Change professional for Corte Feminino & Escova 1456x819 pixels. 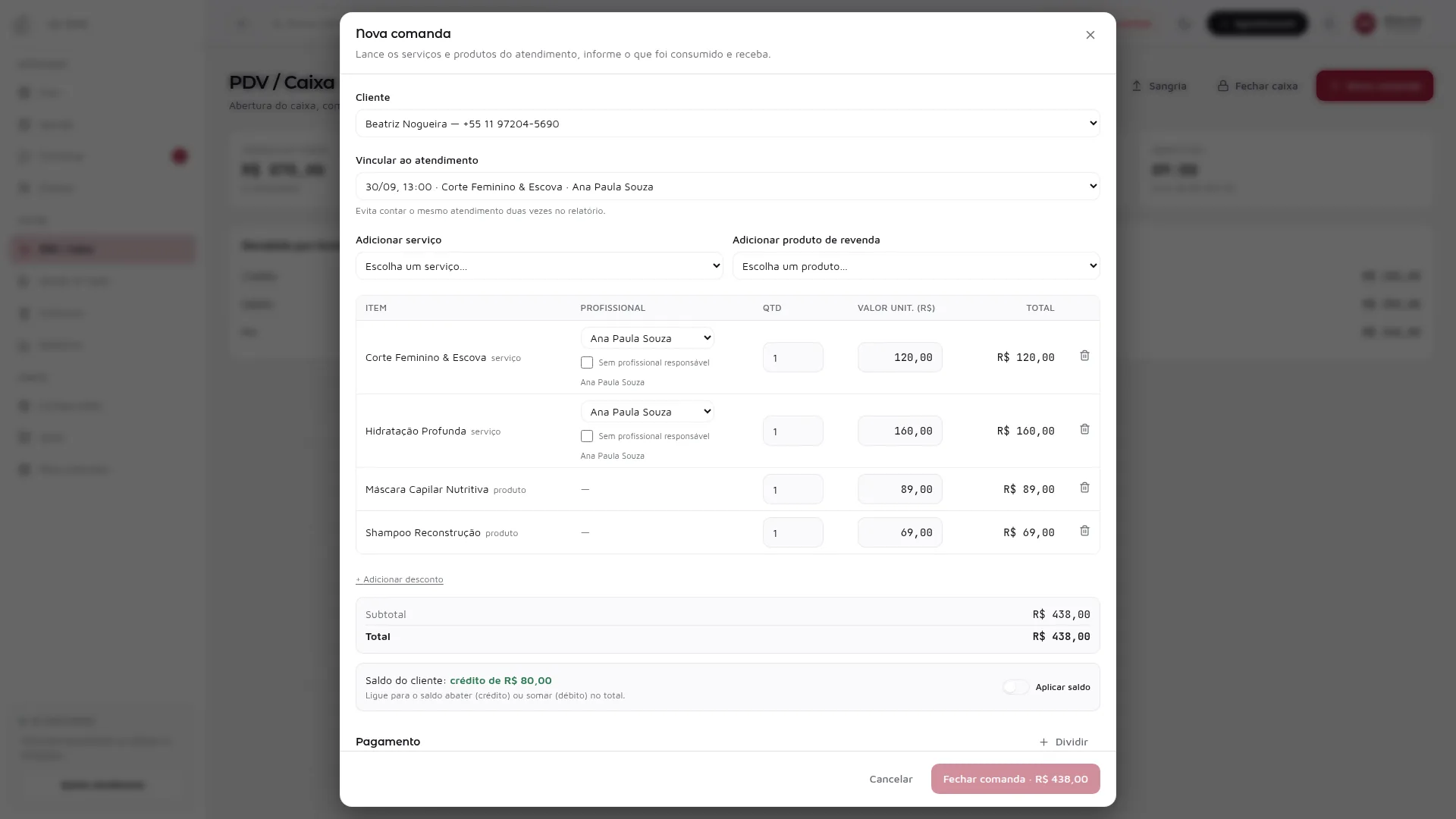[647, 338]
